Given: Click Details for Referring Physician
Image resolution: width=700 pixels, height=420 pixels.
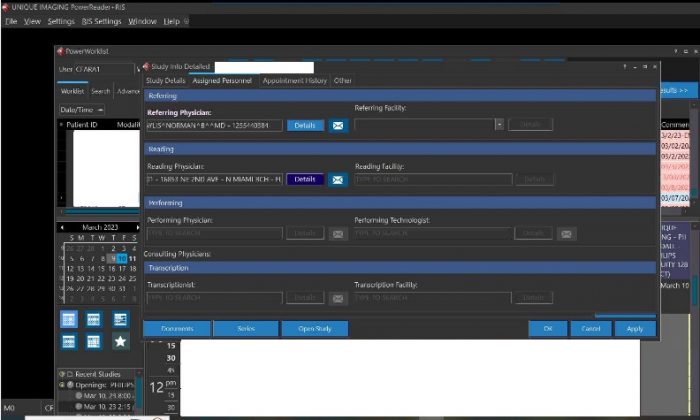Looking at the screenshot, I should (305, 125).
